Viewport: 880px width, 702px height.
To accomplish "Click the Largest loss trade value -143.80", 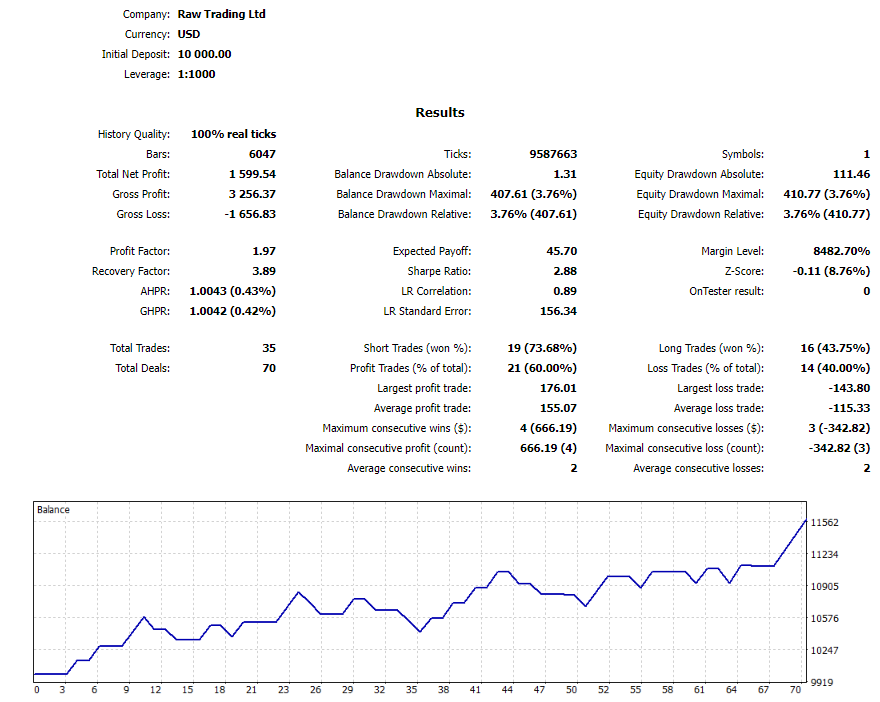I will tap(849, 388).
